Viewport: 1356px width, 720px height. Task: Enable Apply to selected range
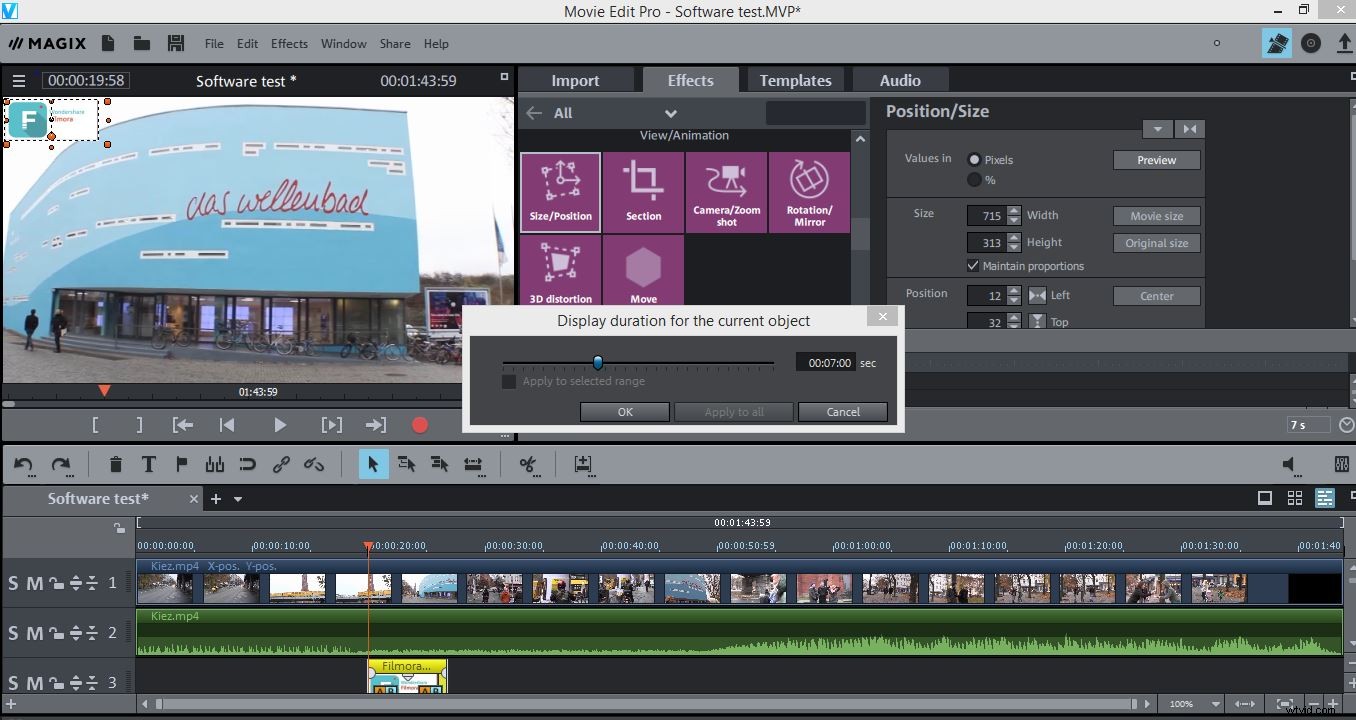point(509,381)
